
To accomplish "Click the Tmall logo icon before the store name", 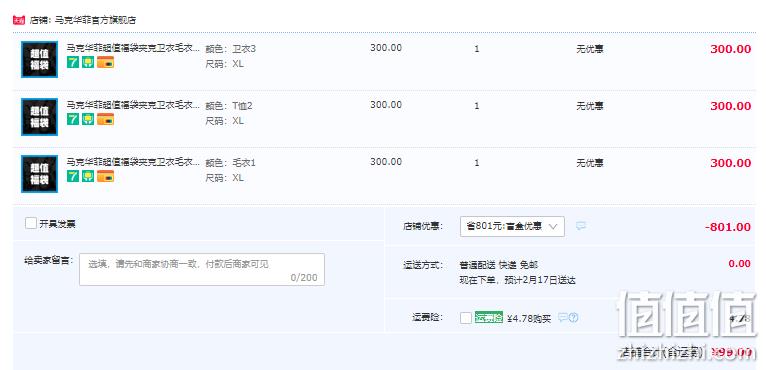I will click(x=19, y=20).
